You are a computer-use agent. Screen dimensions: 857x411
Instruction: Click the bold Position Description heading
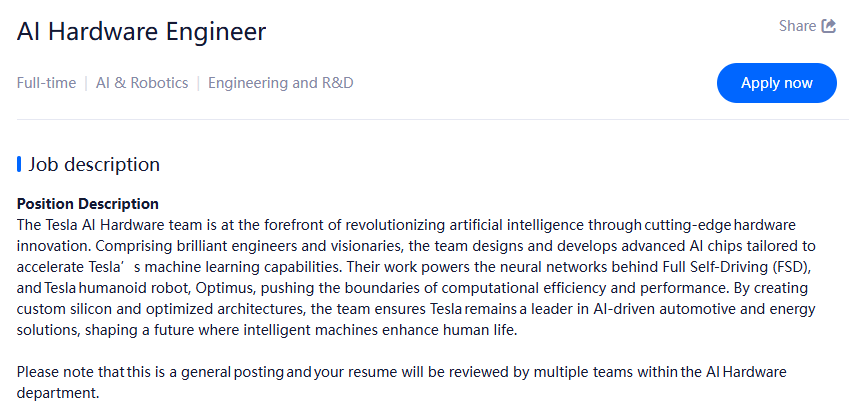(x=88, y=204)
